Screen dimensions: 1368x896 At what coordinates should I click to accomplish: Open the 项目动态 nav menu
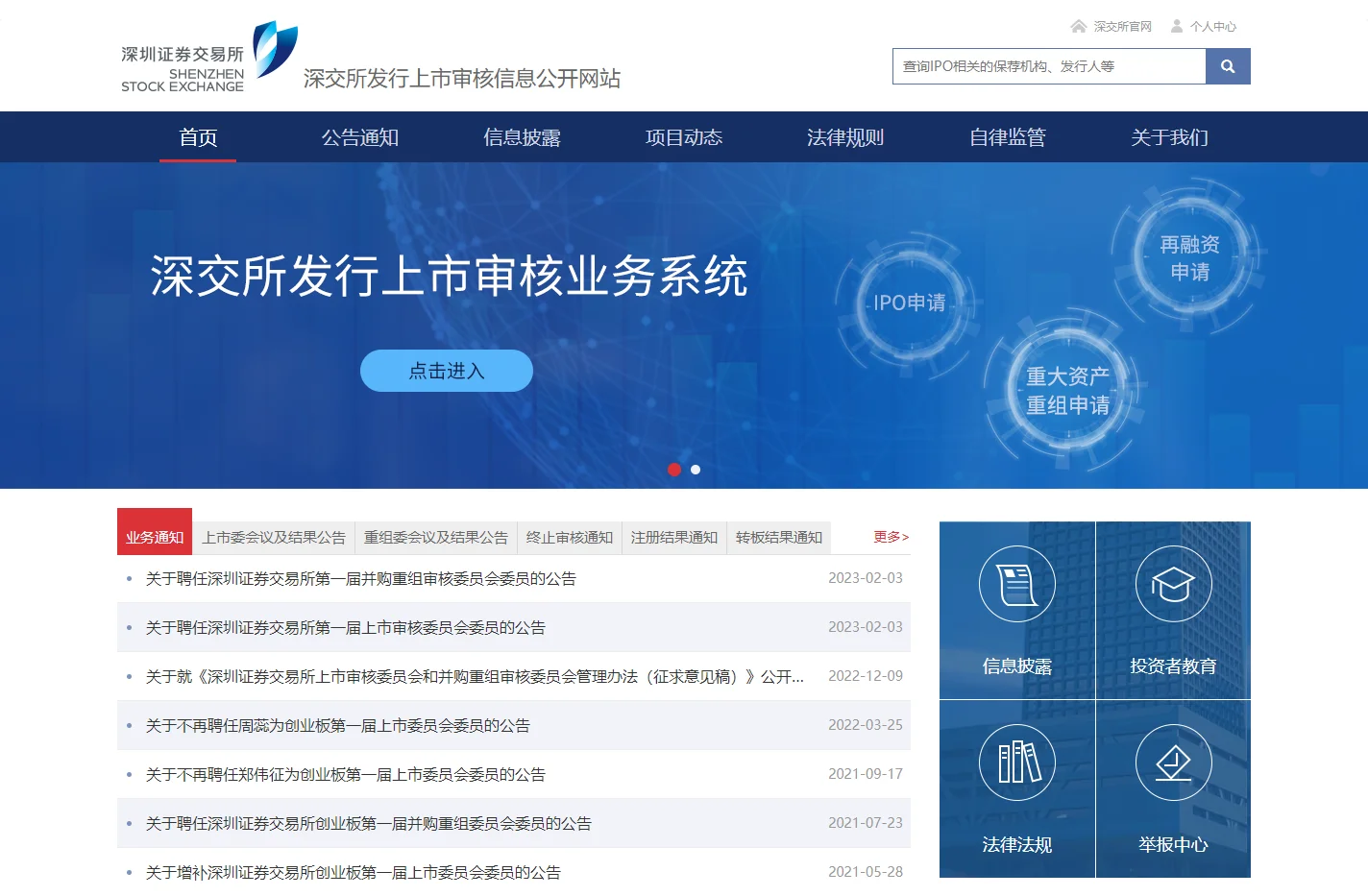(x=684, y=137)
